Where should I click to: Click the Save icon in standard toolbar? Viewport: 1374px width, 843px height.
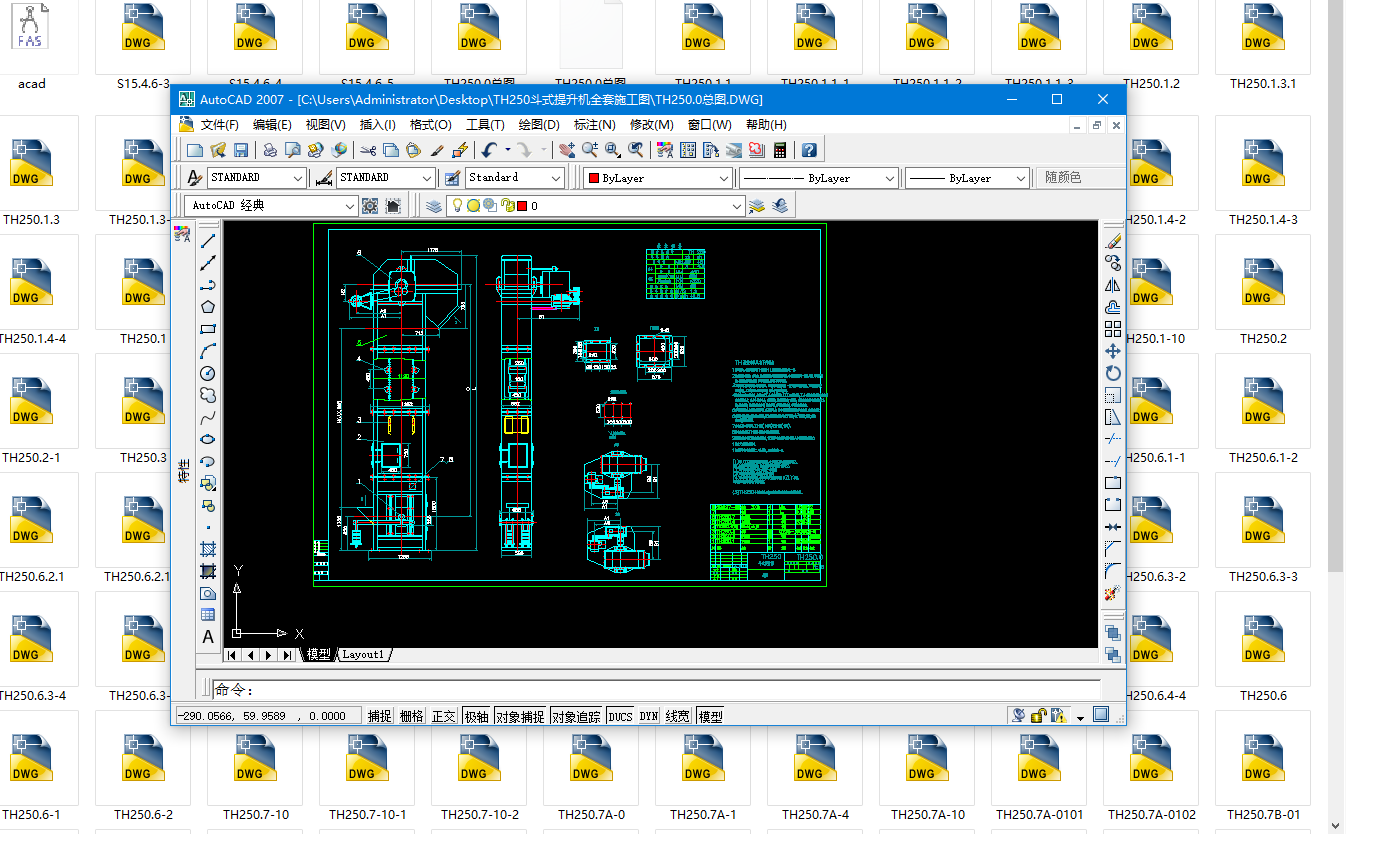241,150
